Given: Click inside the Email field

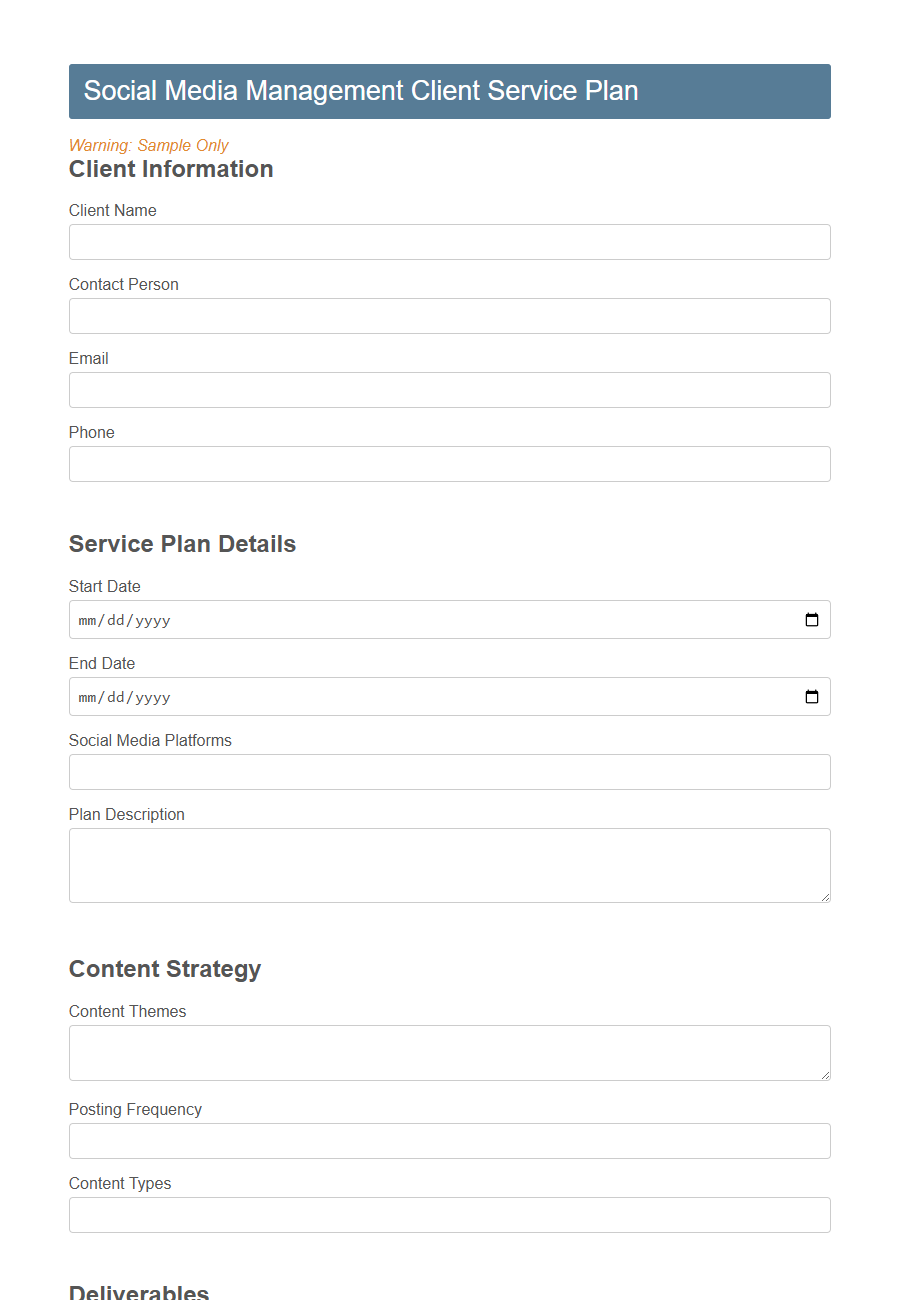Looking at the screenshot, I should pos(448,390).
